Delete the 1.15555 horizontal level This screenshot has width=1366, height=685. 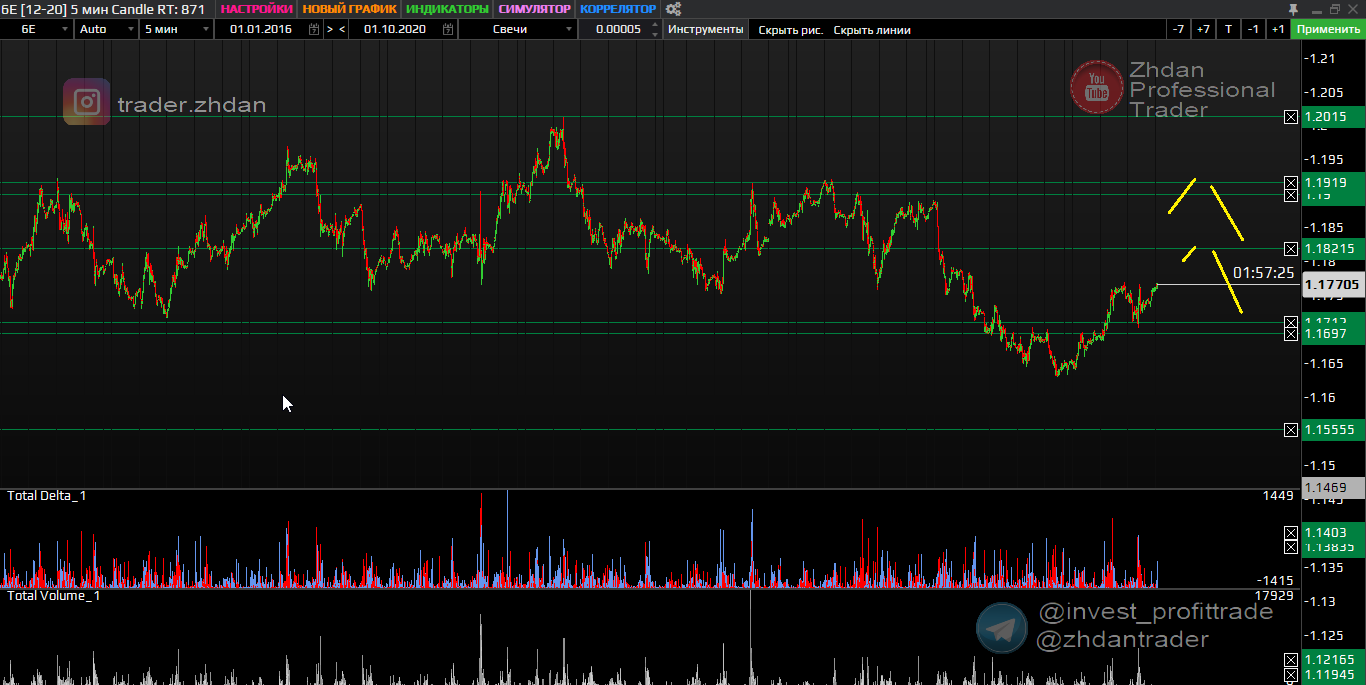[x=1291, y=430]
